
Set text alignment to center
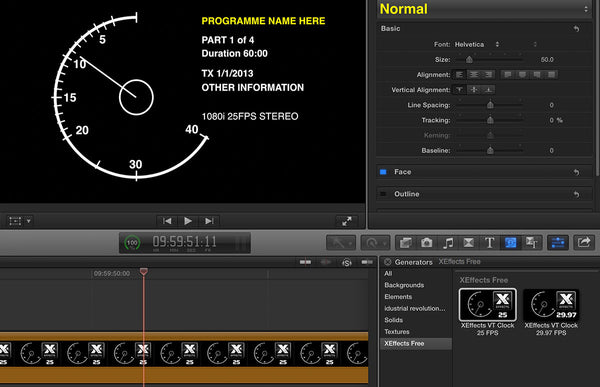474,75
